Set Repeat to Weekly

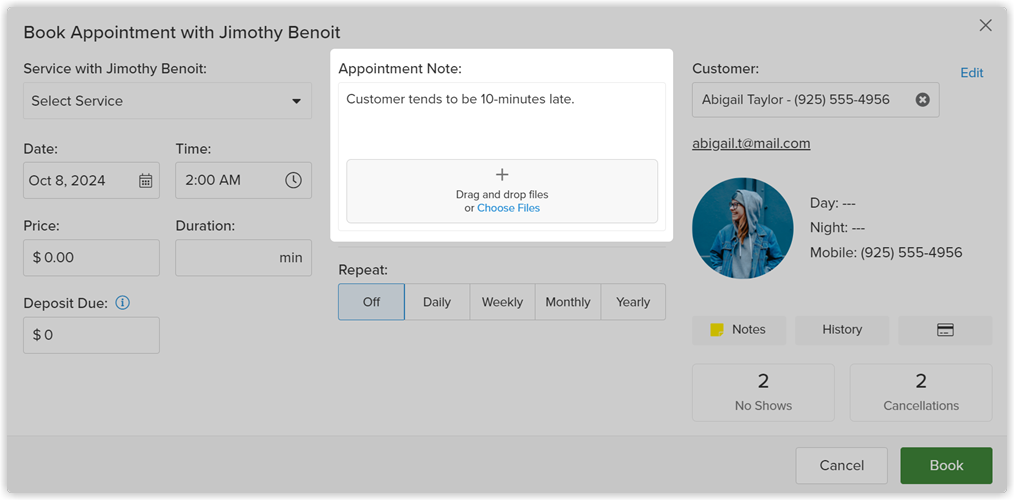(x=502, y=302)
